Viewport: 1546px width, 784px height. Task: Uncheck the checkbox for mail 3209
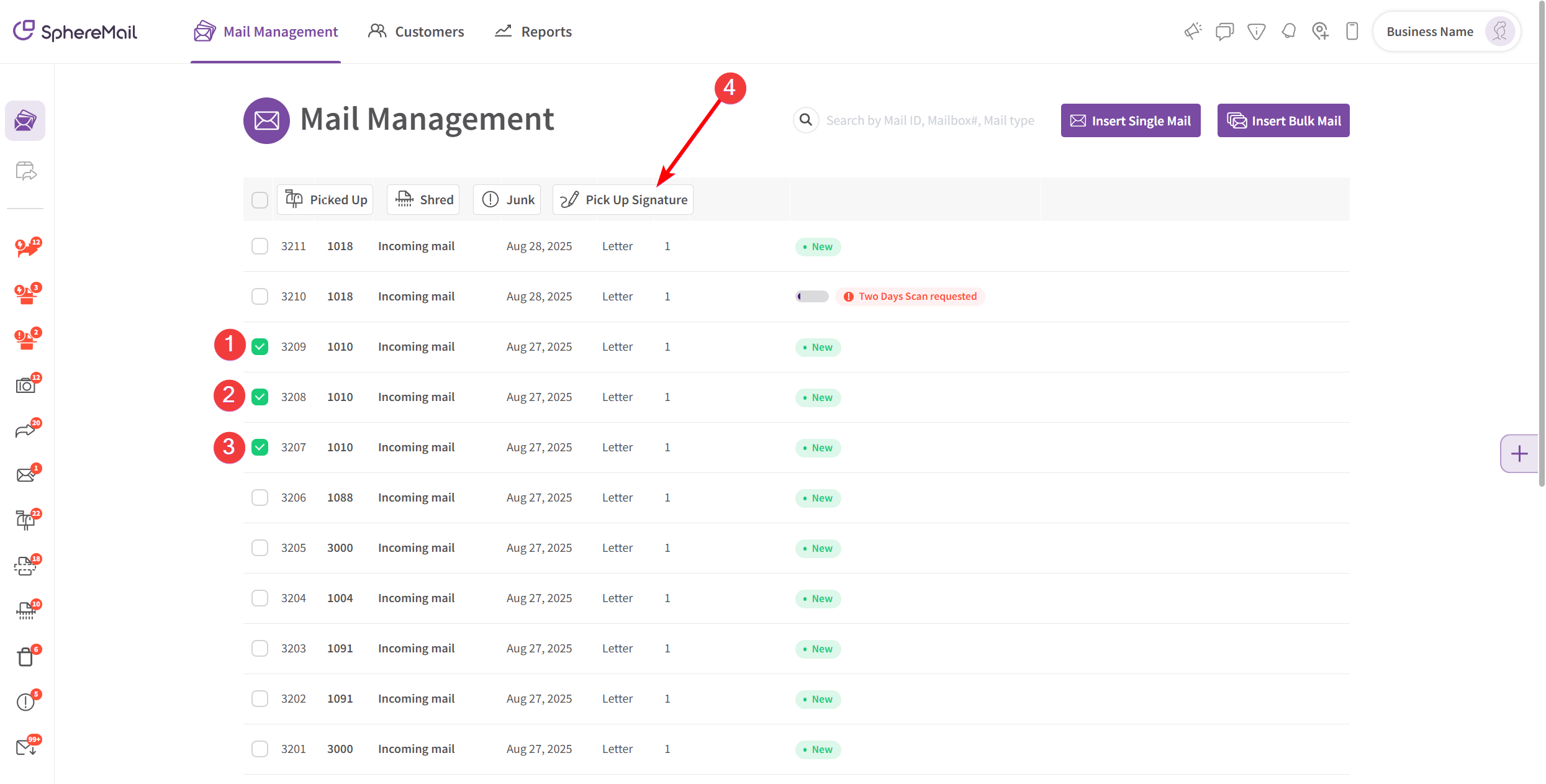260,346
